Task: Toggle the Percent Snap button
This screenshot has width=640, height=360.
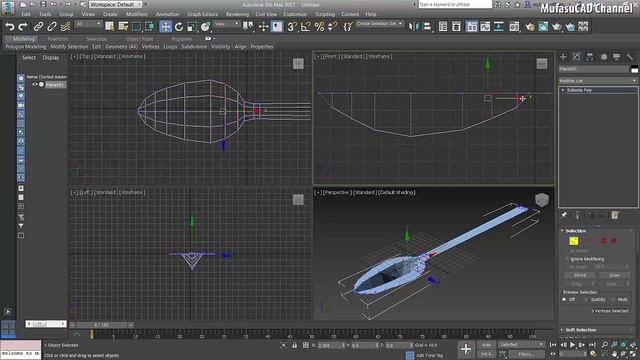Action: [319, 27]
